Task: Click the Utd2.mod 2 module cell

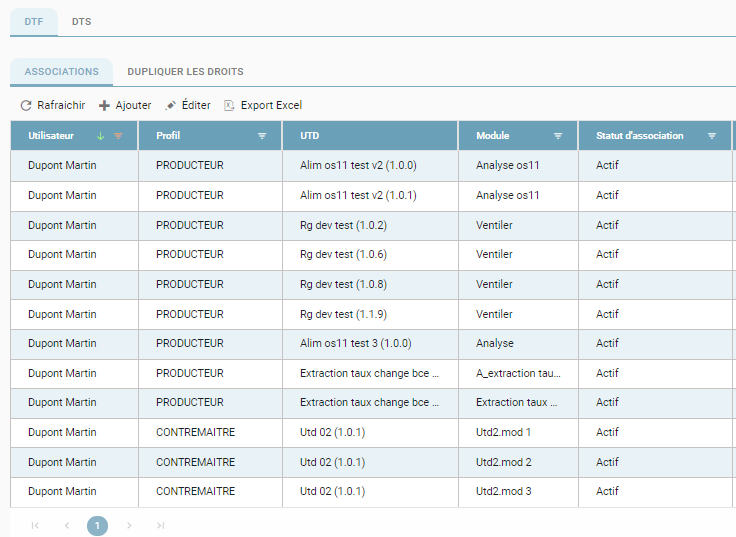Action: click(x=518, y=462)
